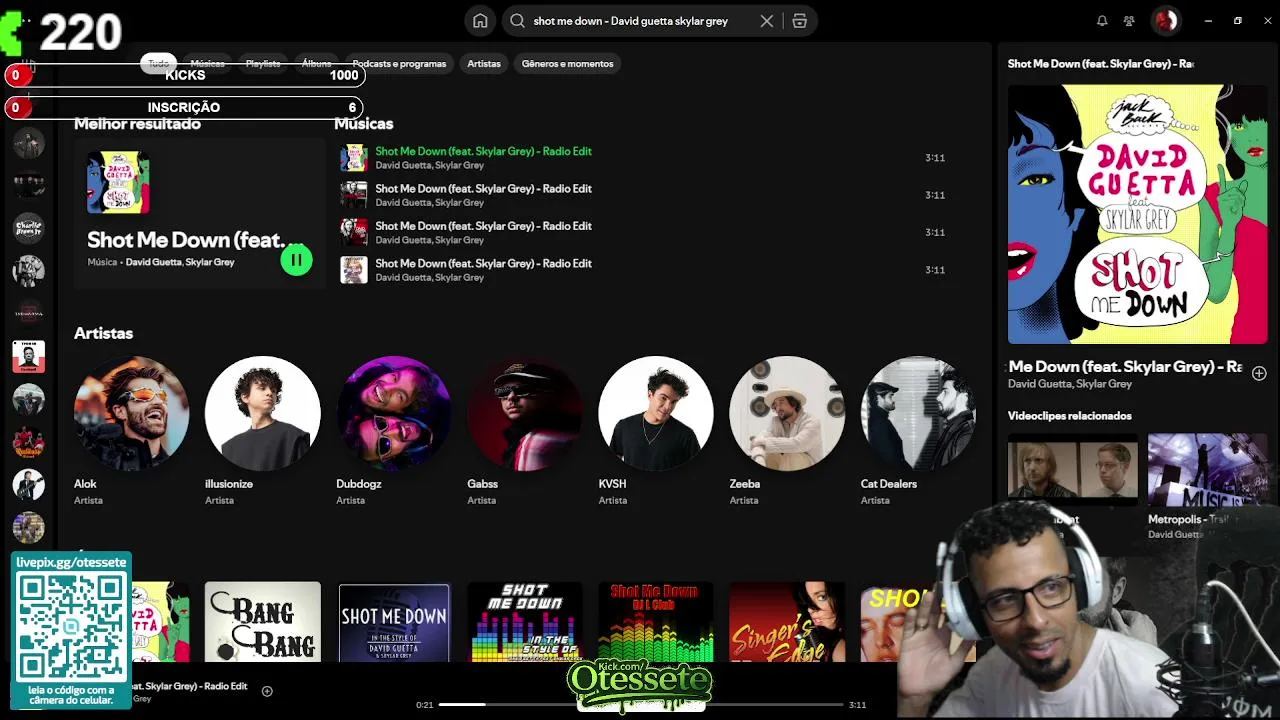The width and height of the screenshot is (1280, 720).
Task: Open David Guetta link in best result
Action: click(153, 262)
